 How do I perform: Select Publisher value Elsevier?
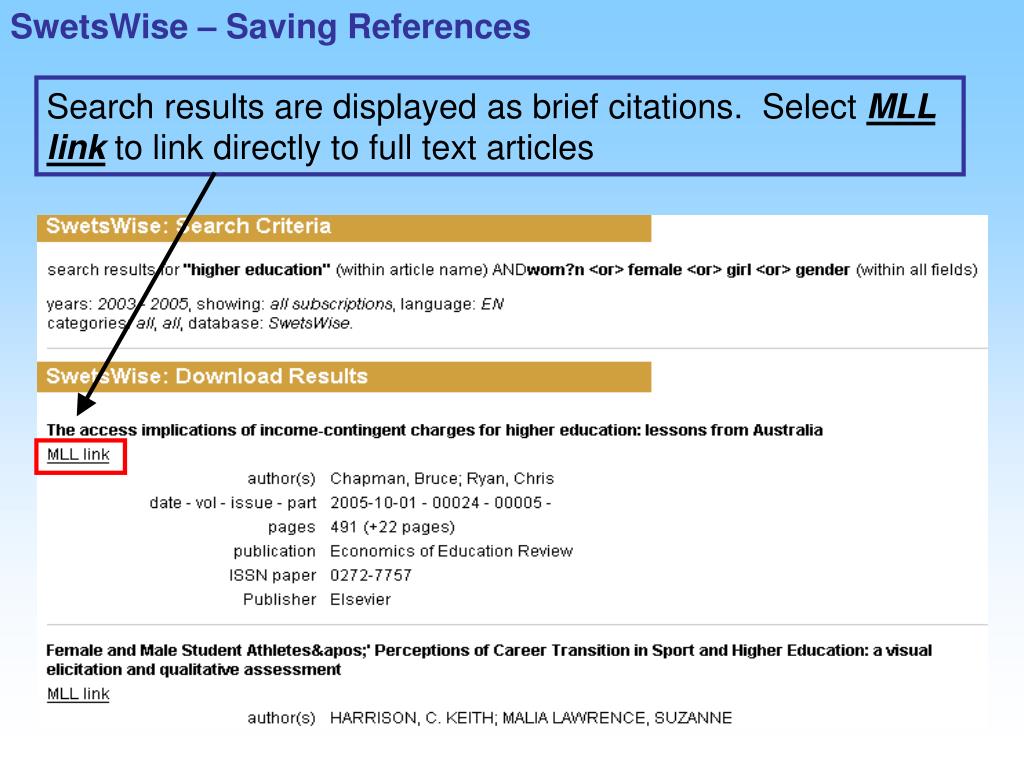[360, 600]
